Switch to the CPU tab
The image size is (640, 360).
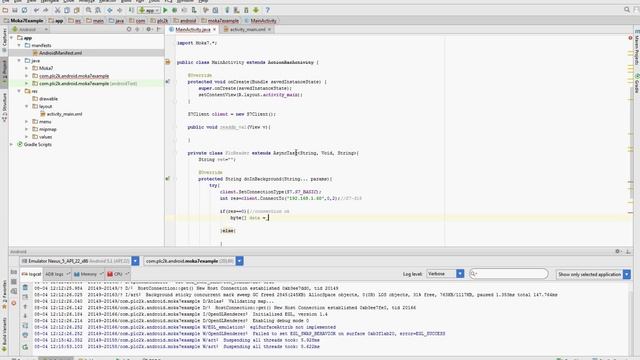(118, 274)
